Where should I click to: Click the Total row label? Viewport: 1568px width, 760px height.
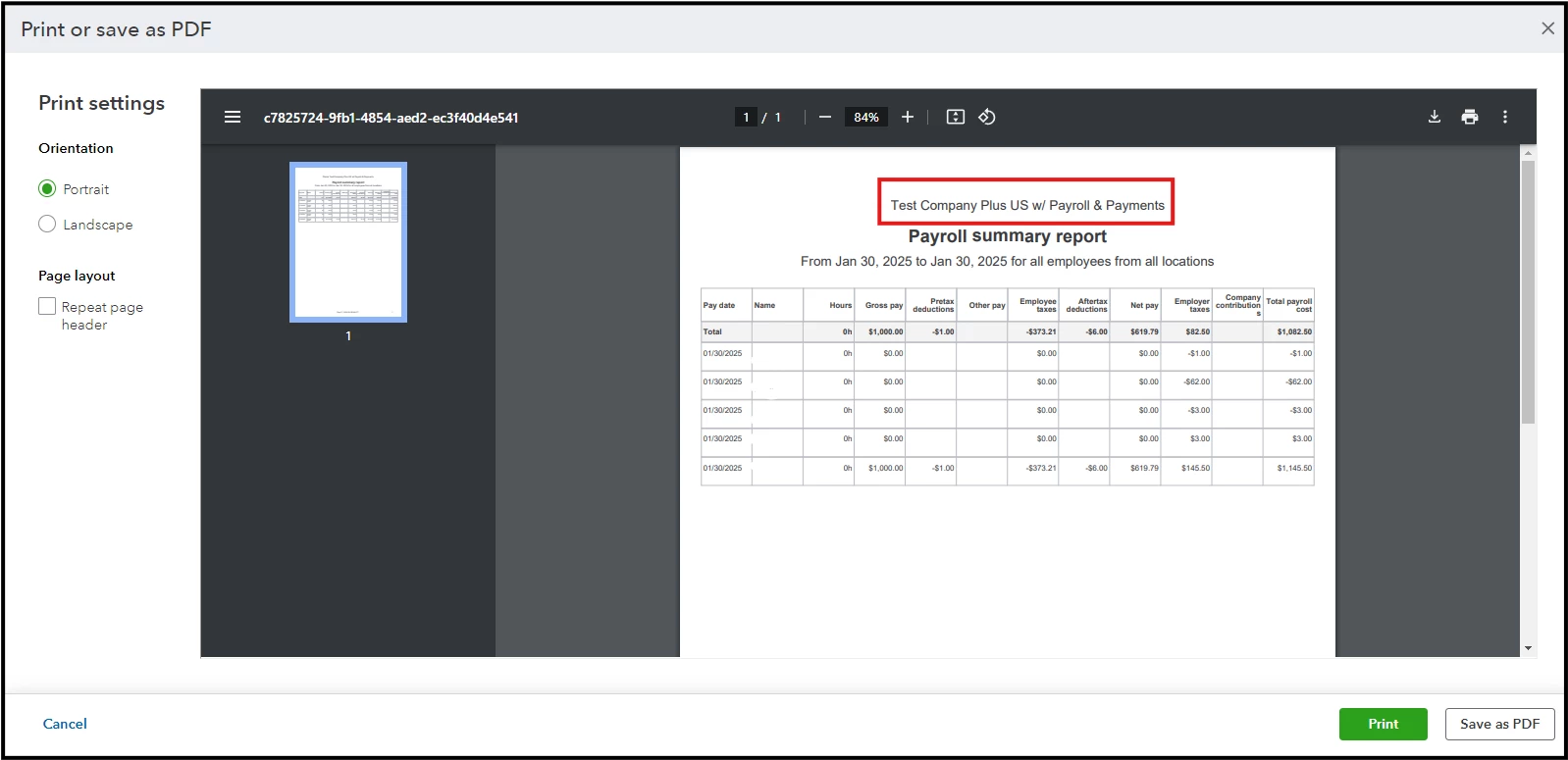coord(712,331)
